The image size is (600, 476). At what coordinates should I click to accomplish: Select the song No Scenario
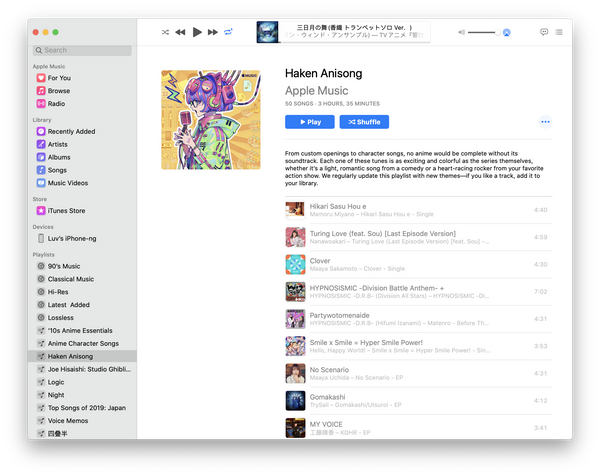419,373
